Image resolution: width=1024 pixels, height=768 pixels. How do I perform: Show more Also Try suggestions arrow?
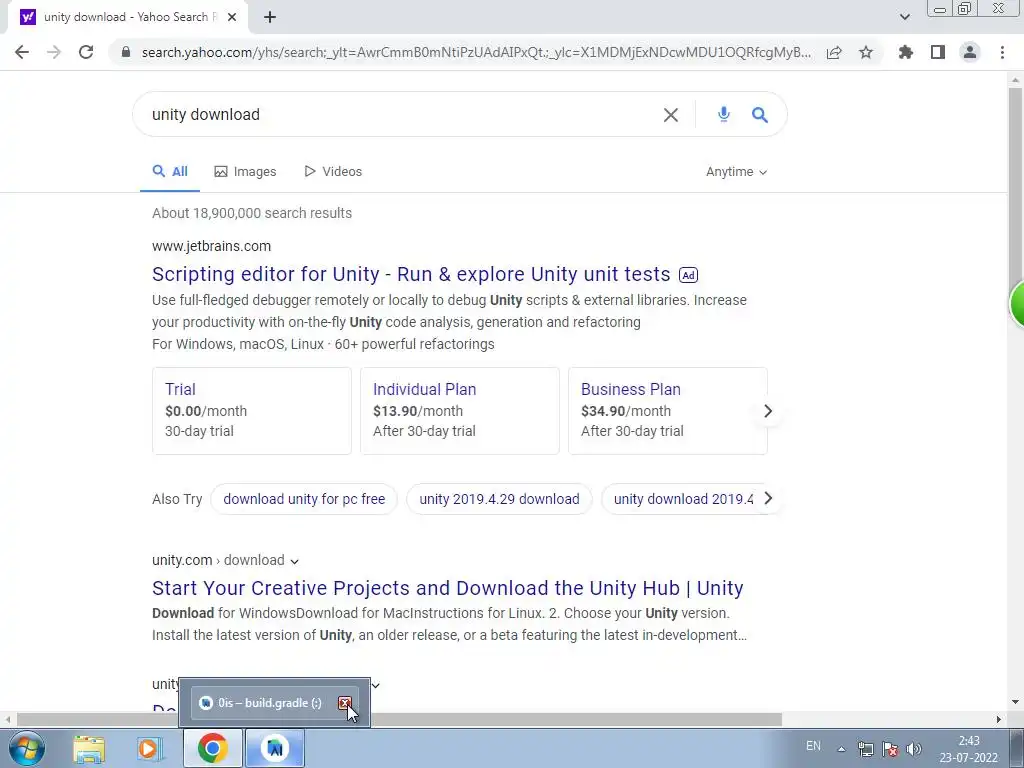(x=769, y=498)
